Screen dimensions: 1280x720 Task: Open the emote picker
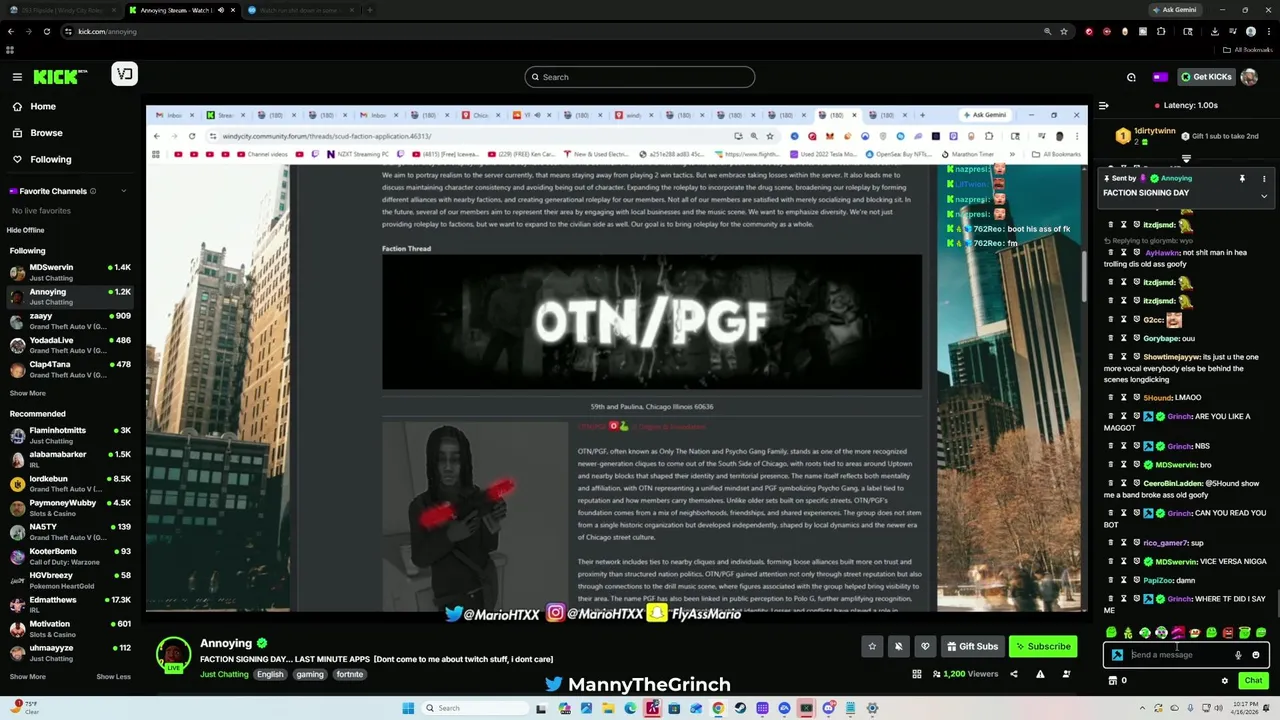point(1256,655)
